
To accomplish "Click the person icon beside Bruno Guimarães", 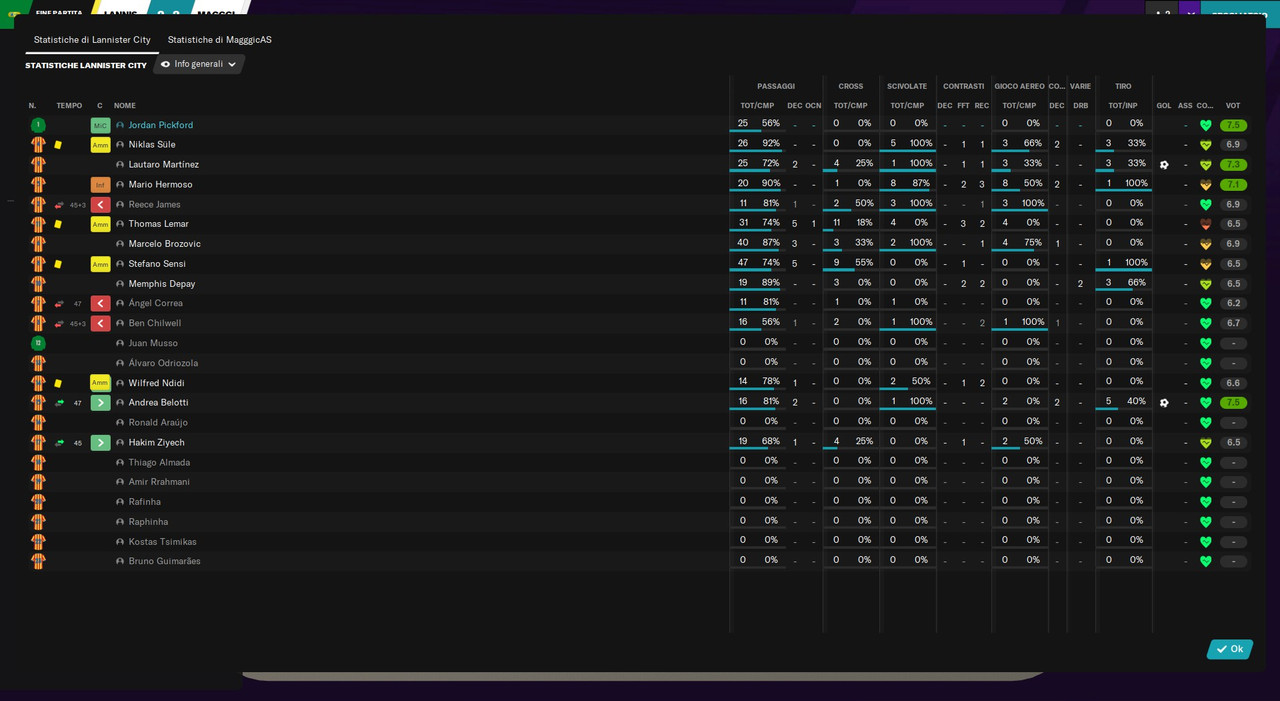I will point(120,561).
